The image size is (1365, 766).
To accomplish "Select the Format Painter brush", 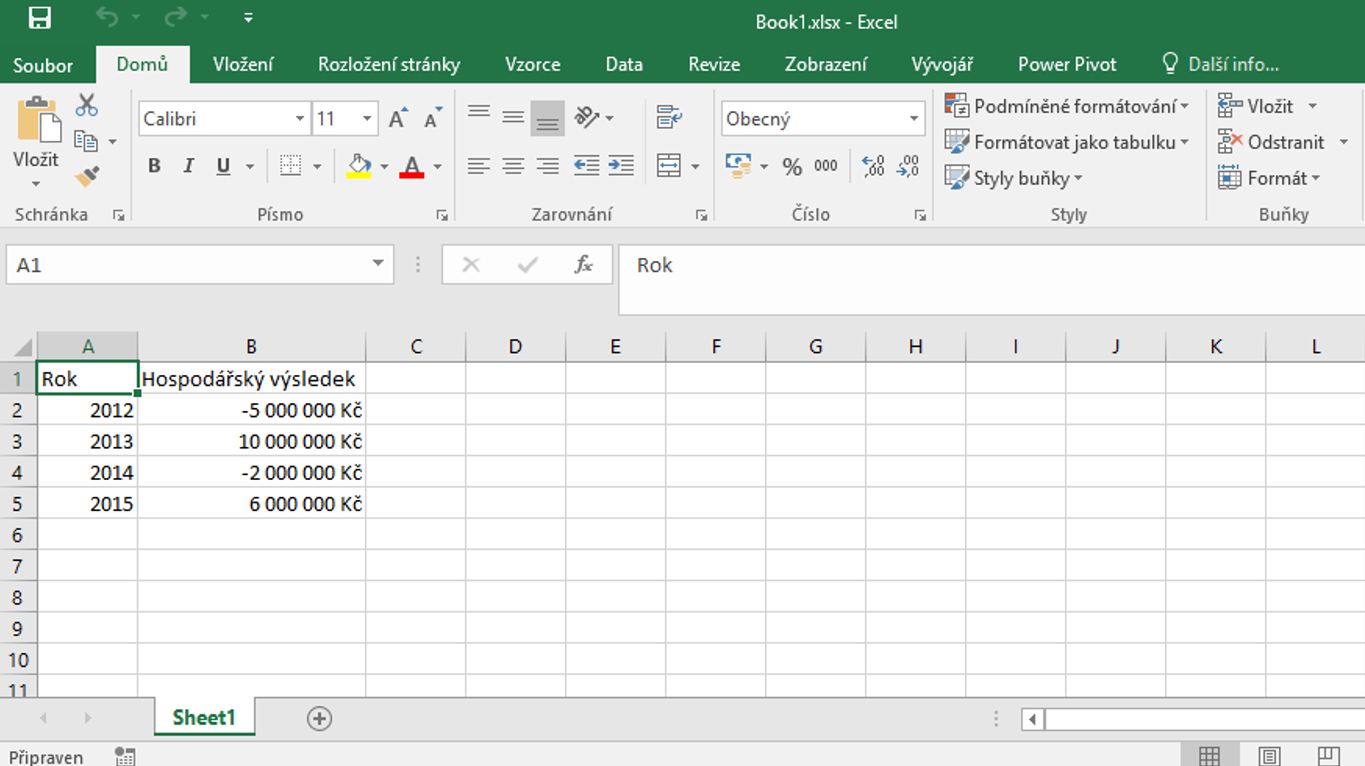I will tap(87, 177).
